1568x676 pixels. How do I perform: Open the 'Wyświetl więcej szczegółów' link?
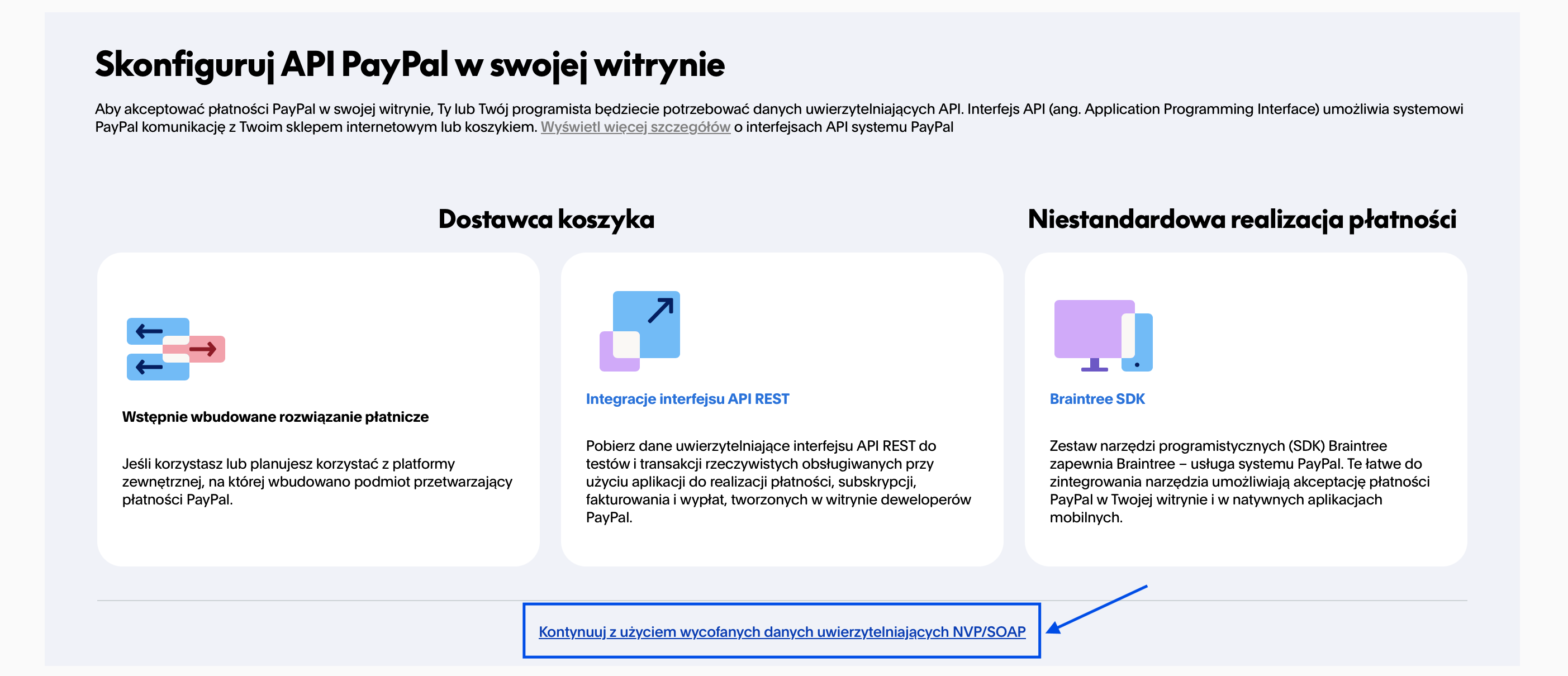[635, 127]
